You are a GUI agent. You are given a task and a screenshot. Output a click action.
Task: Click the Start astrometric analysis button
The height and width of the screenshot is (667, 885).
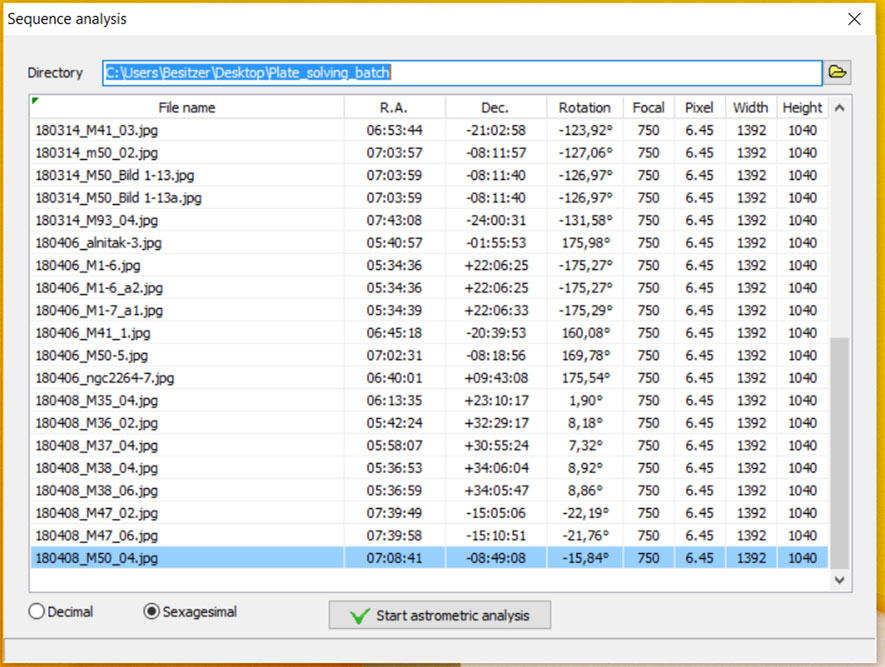(x=440, y=615)
